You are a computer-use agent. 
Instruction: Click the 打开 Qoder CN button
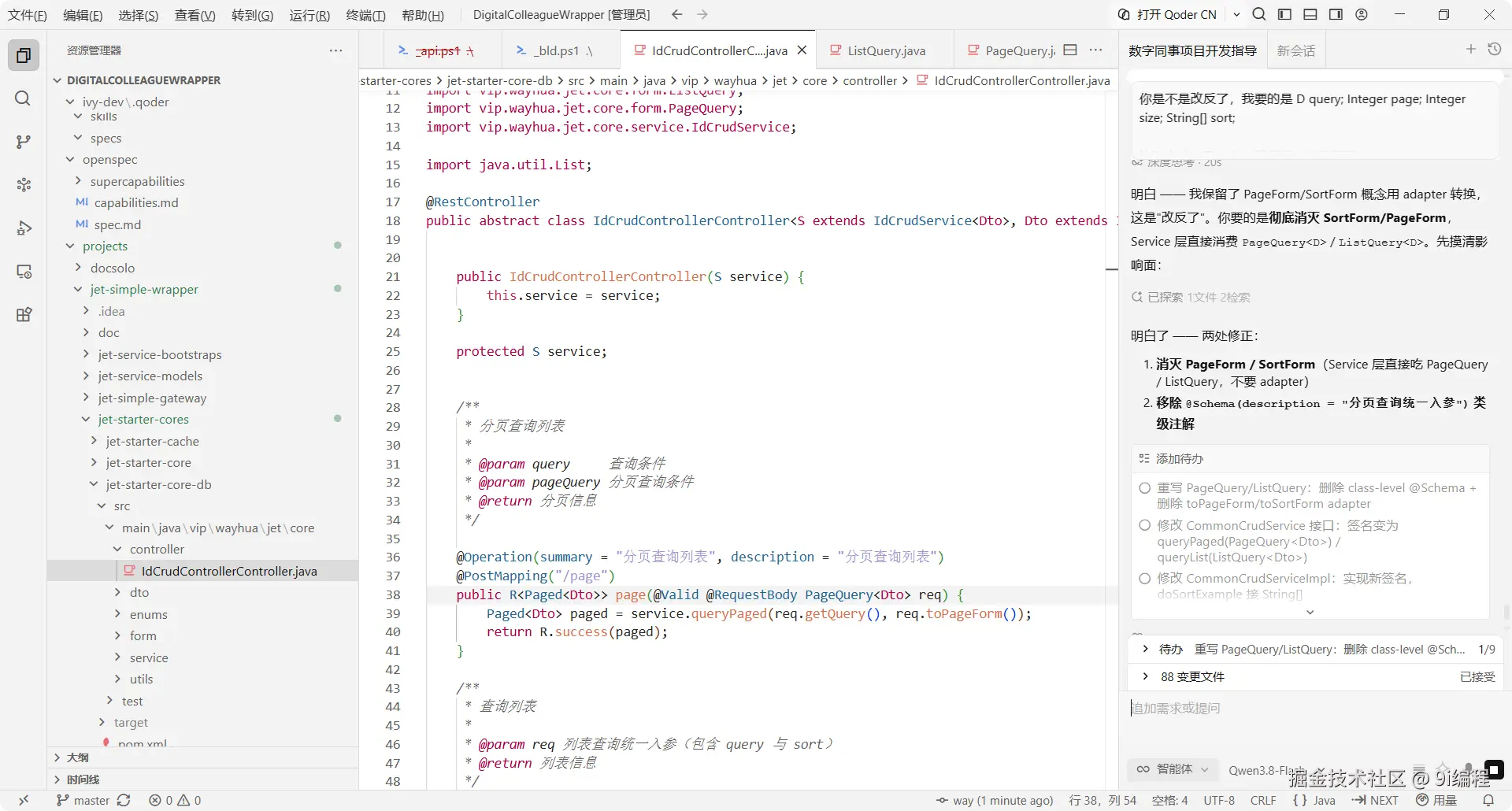tap(1168, 14)
